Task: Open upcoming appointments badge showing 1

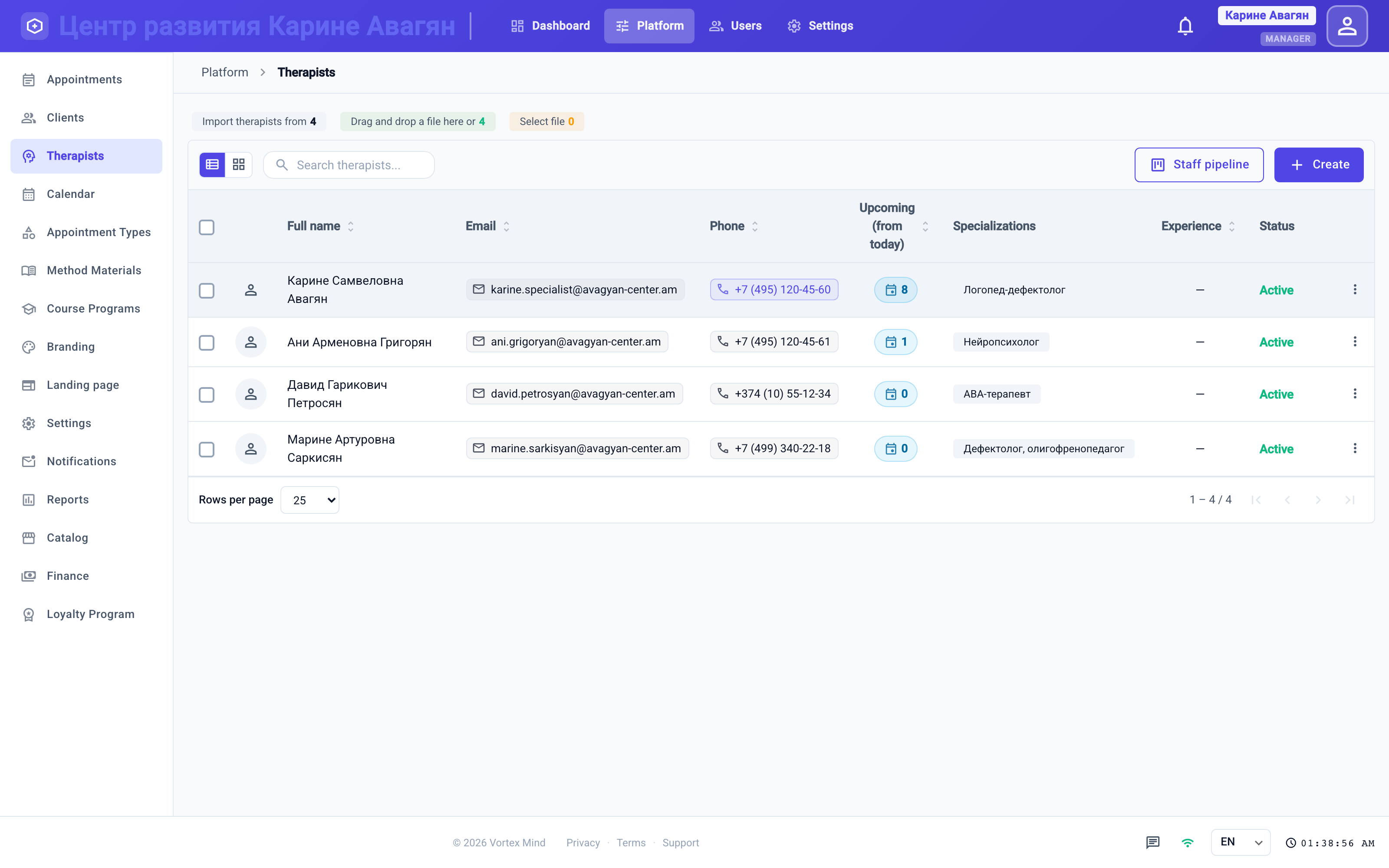Action: 895,342
